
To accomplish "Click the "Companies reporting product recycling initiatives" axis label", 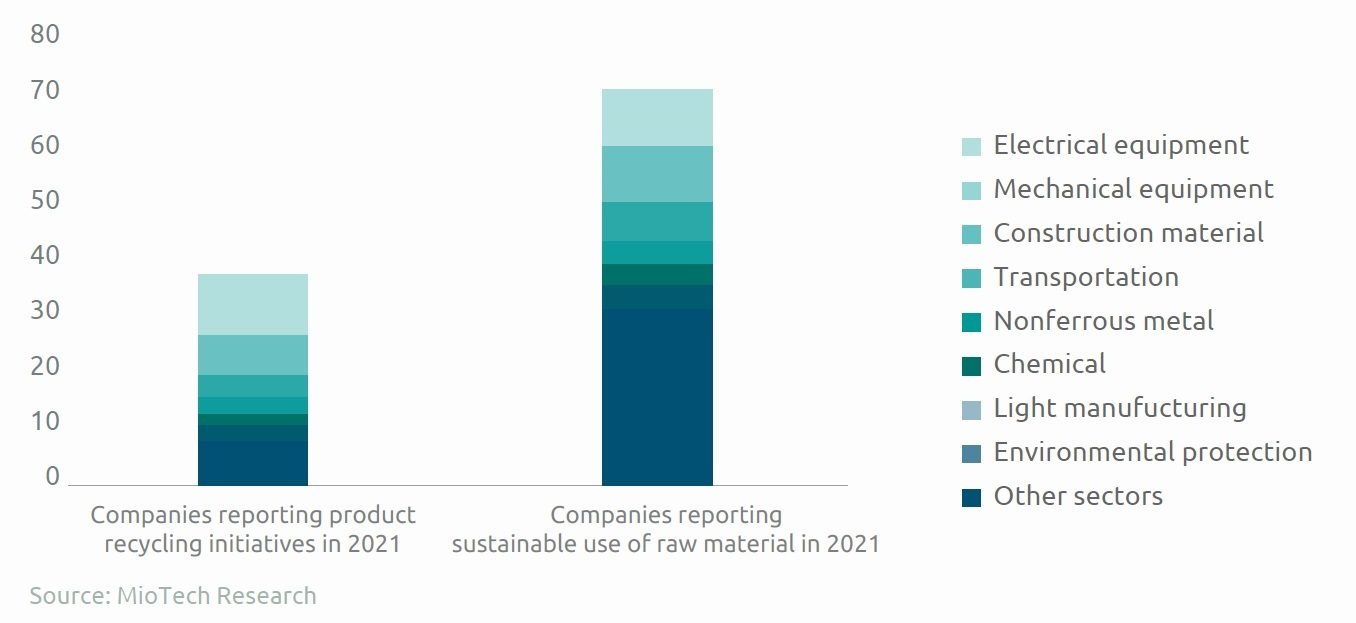I will (x=253, y=530).
